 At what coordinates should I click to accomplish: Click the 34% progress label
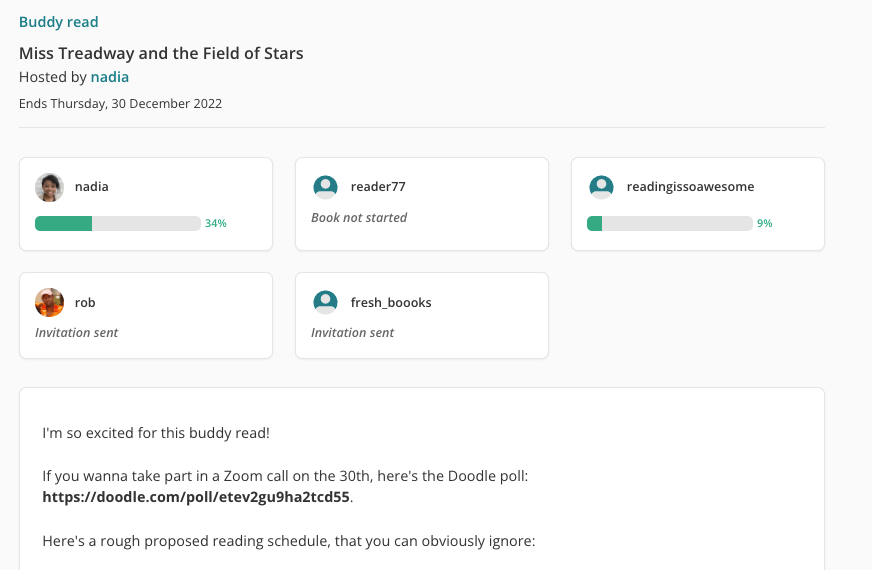(216, 224)
